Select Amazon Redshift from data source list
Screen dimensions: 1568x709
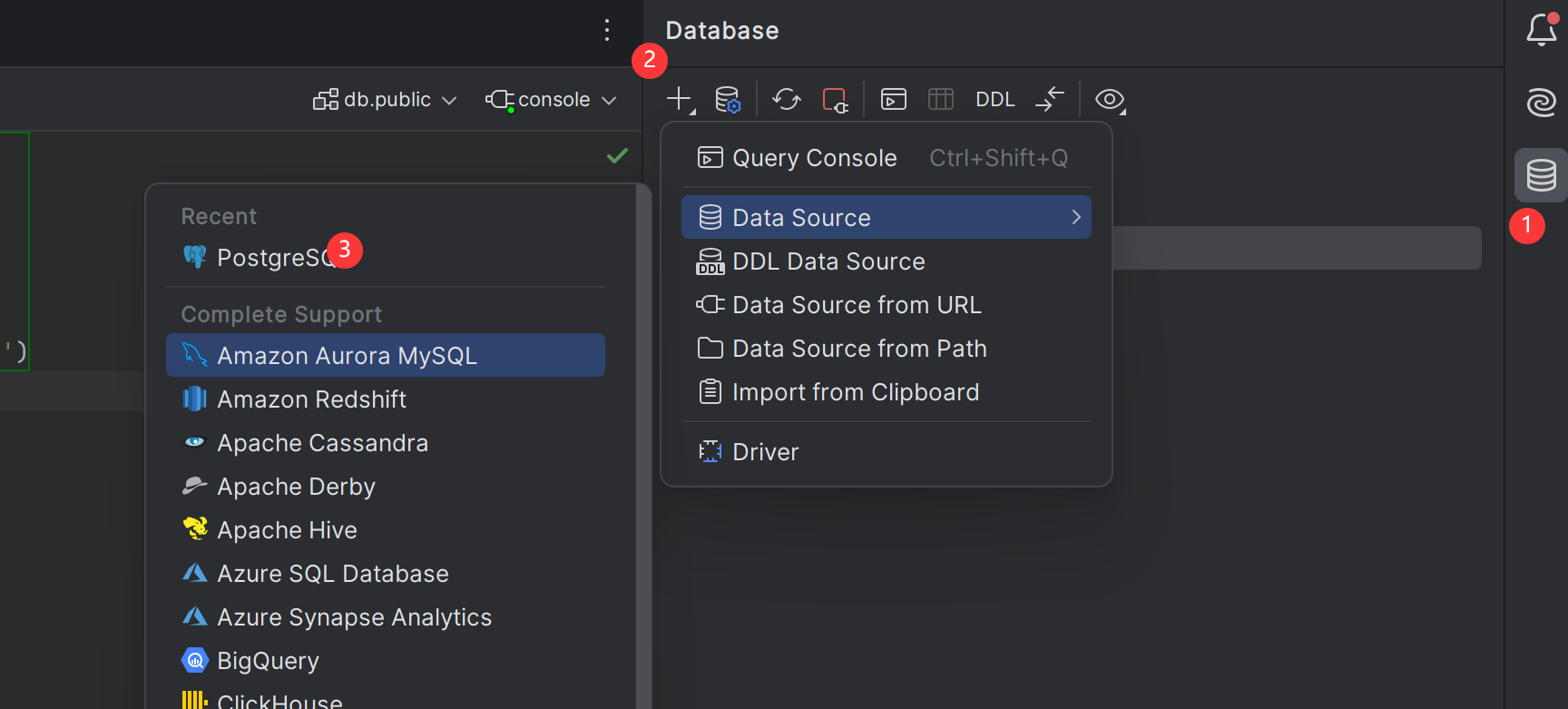point(311,399)
